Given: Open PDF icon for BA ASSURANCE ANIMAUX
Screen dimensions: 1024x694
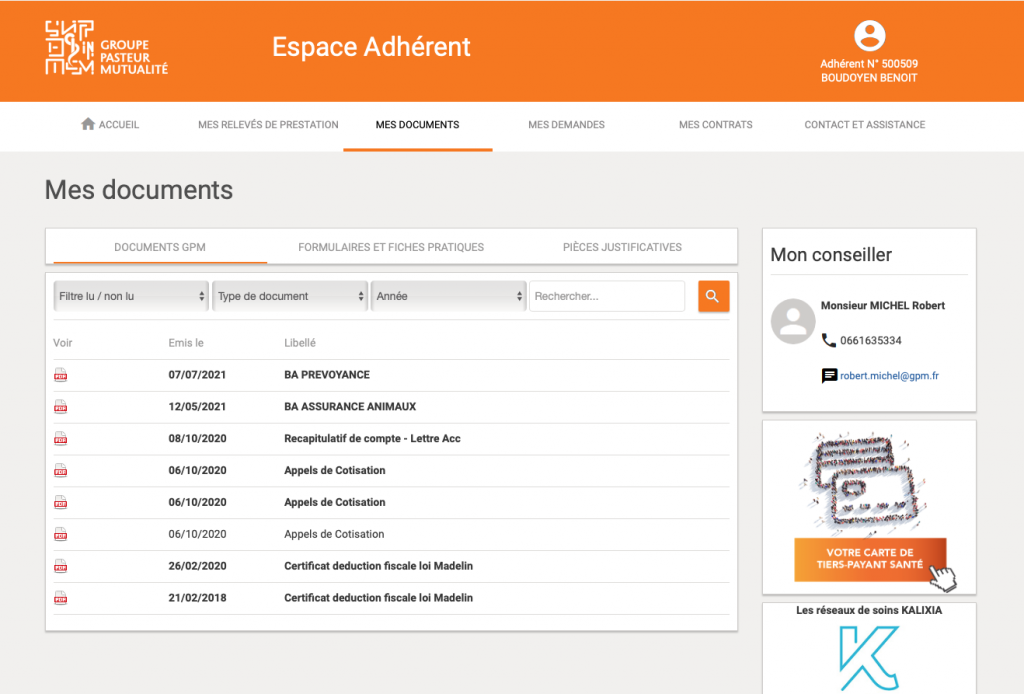Looking at the screenshot, I should (60, 407).
